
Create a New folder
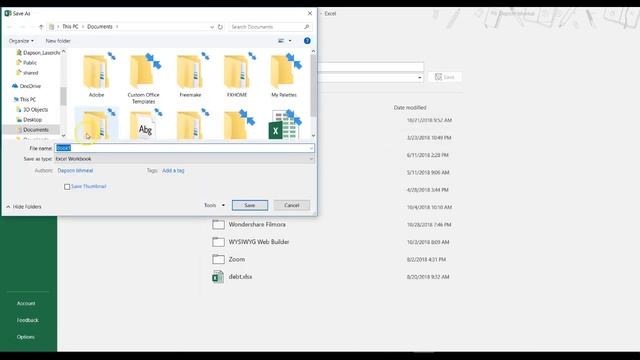[58, 41]
